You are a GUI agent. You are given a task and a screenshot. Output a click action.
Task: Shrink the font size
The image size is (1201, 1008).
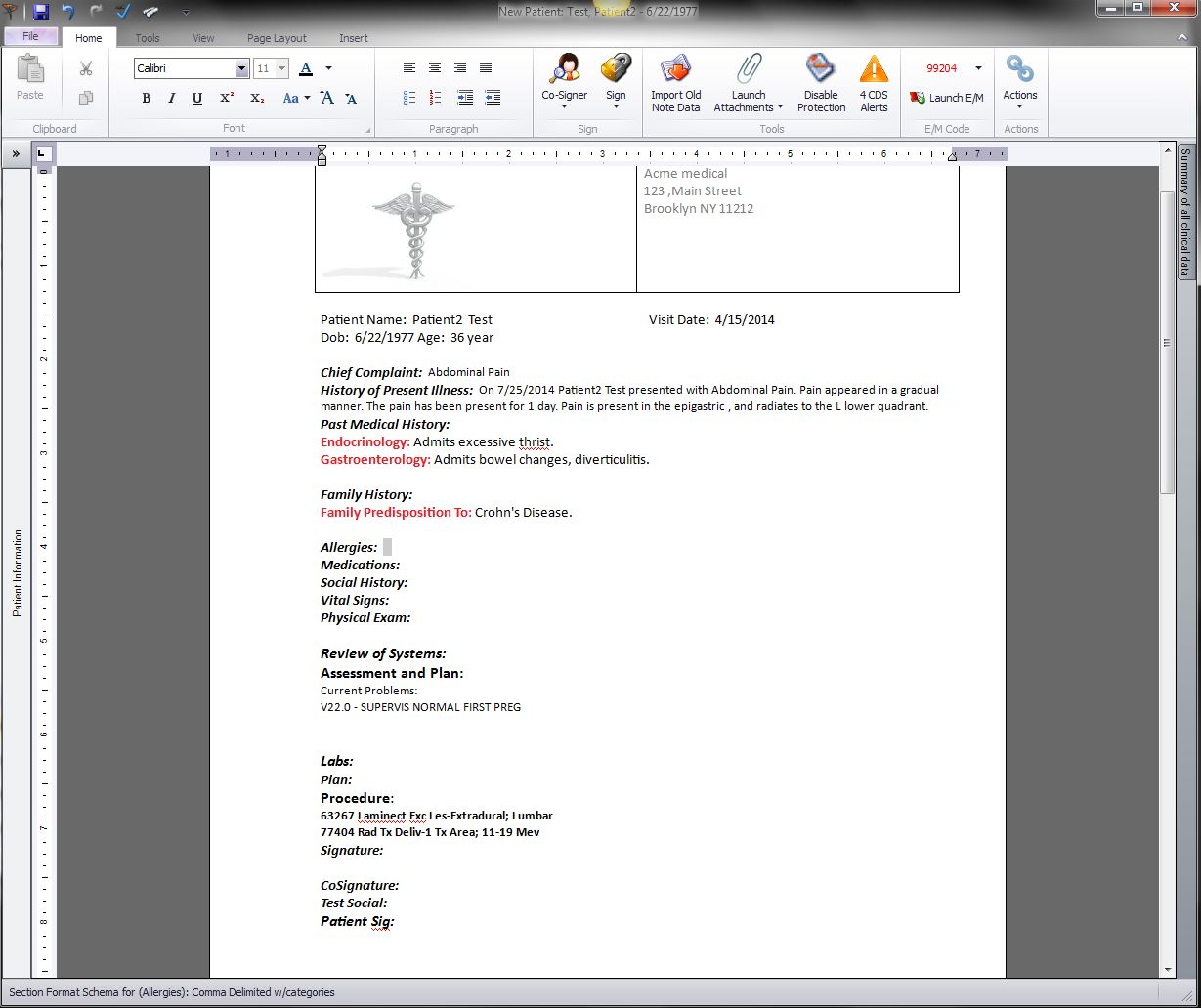(x=351, y=98)
